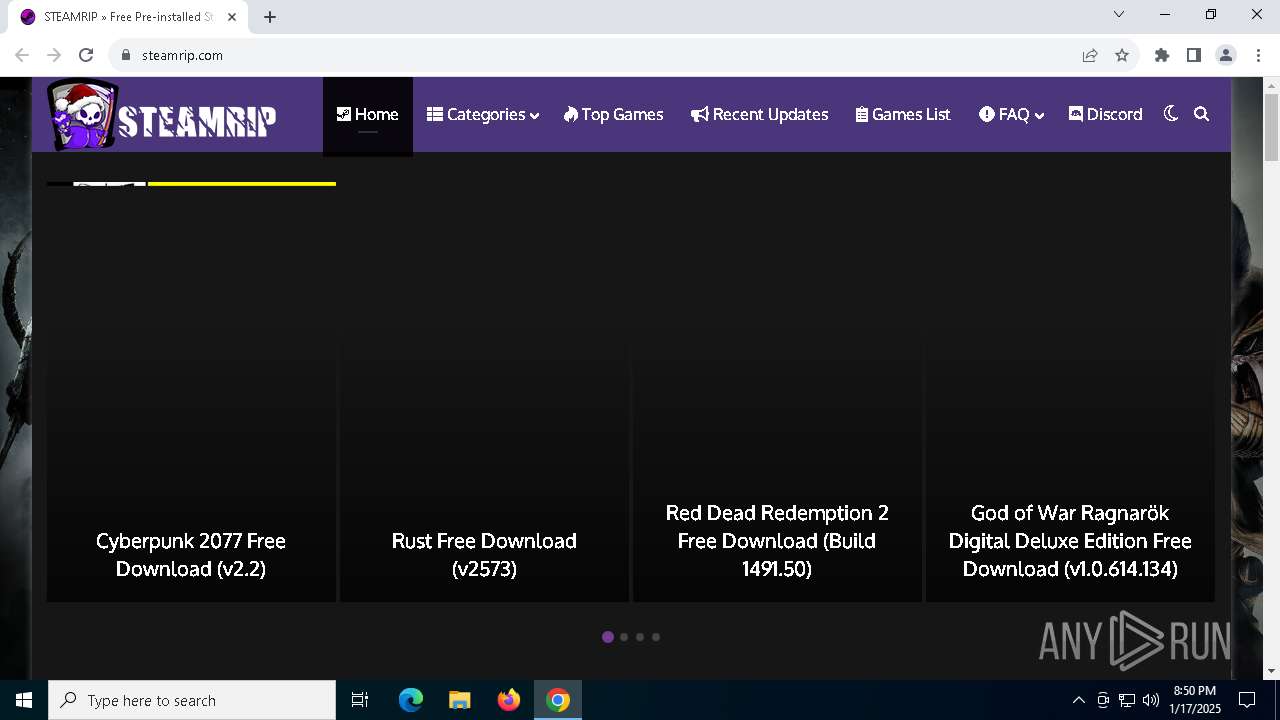Select the third slider dot
The width and height of the screenshot is (1280, 720).
pyautogui.click(x=640, y=637)
